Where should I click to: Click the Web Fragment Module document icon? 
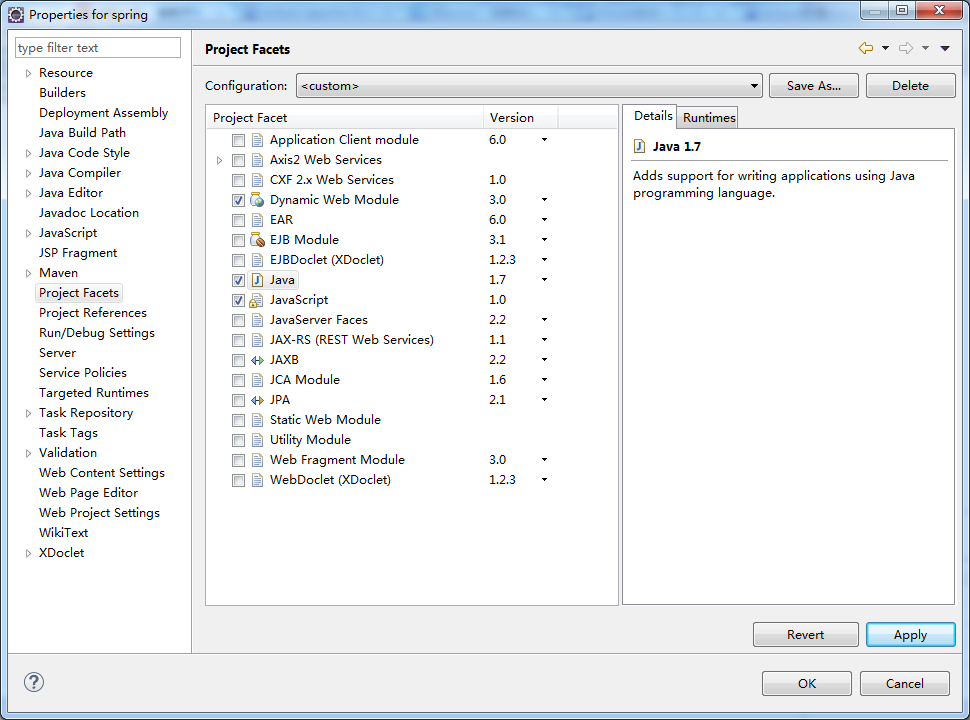click(257, 460)
